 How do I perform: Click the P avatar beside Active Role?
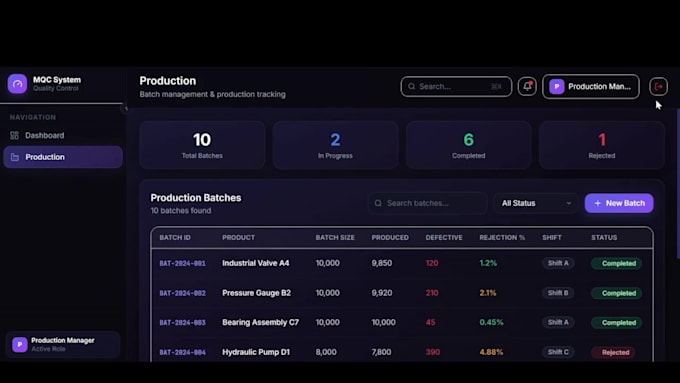click(20, 344)
